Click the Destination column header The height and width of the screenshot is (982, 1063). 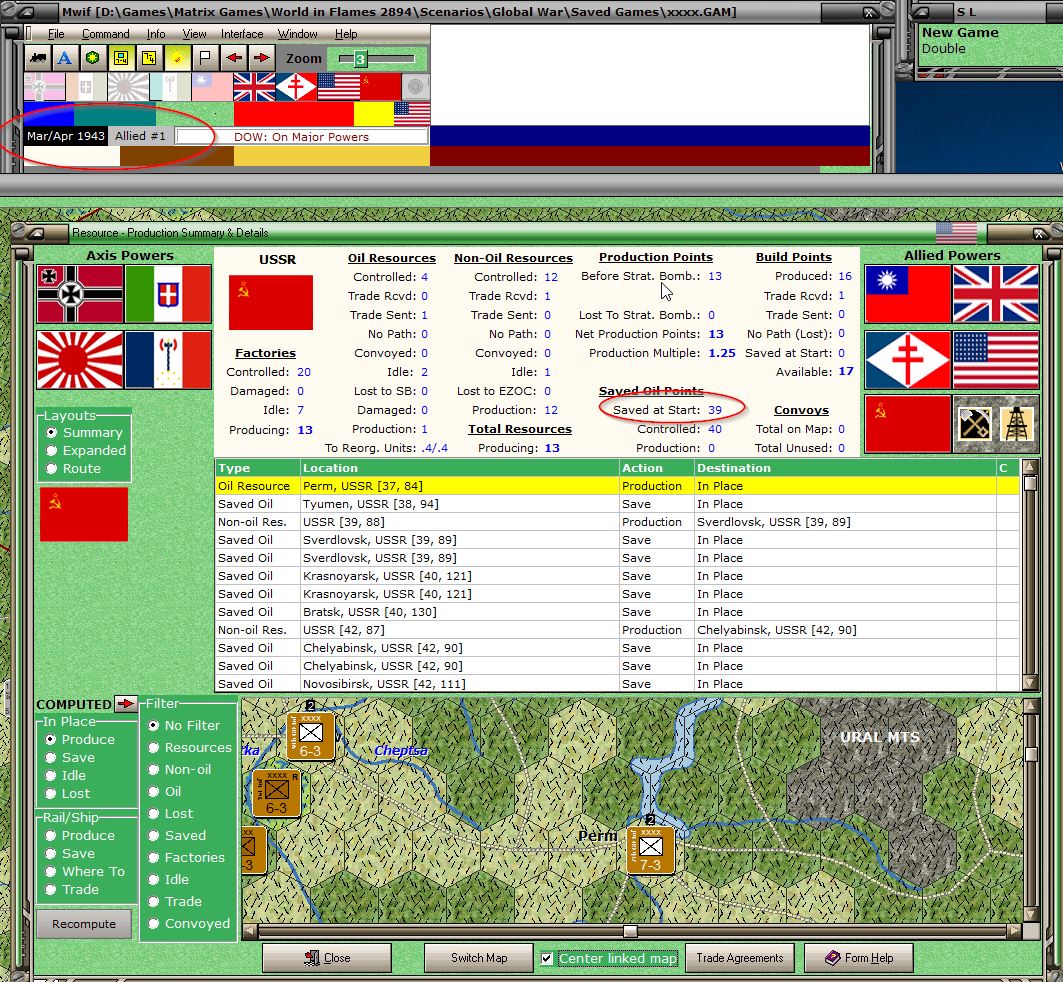click(x=845, y=468)
